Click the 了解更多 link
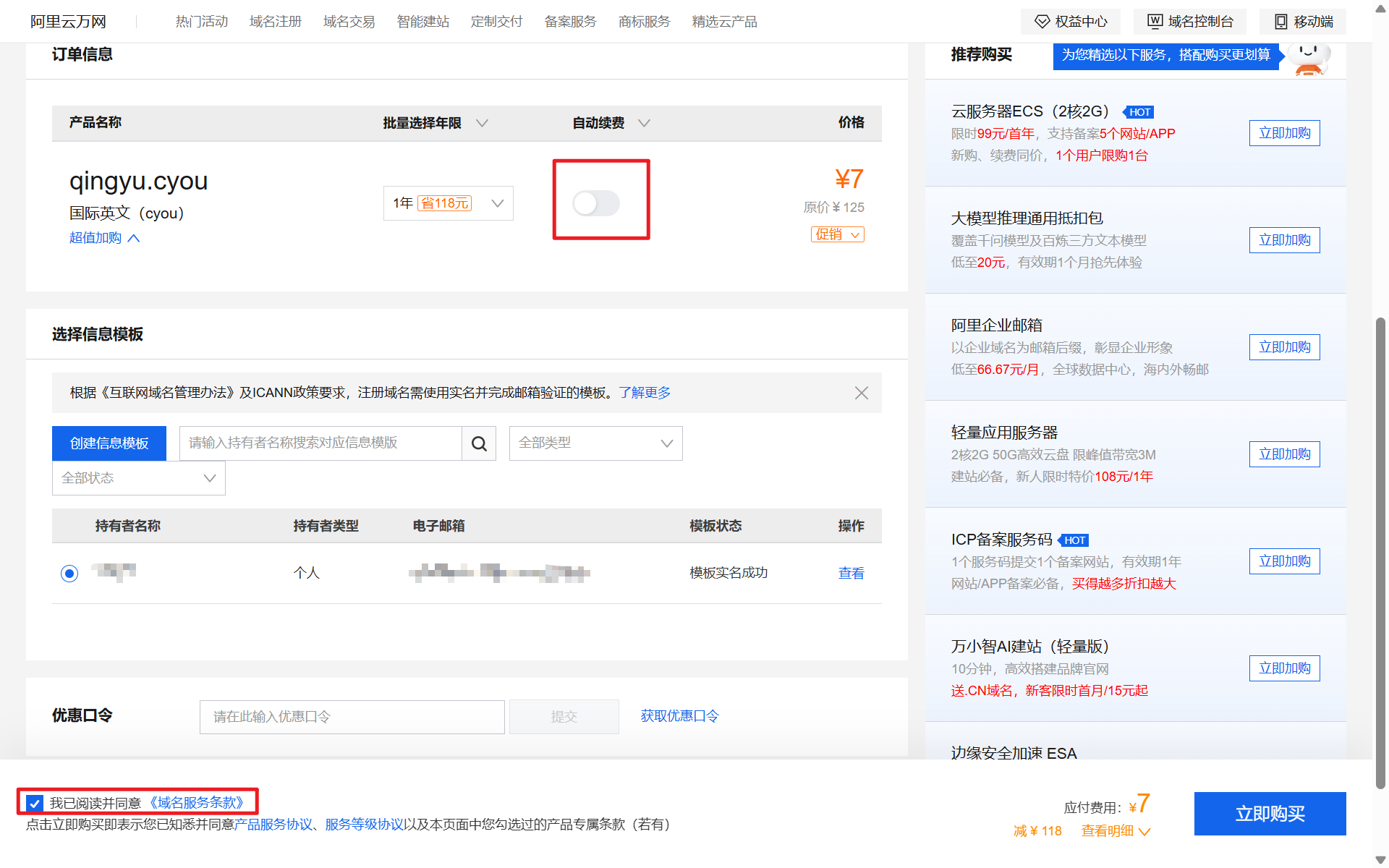This screenshot has width=1389, height=868. [x=645, y=393]
